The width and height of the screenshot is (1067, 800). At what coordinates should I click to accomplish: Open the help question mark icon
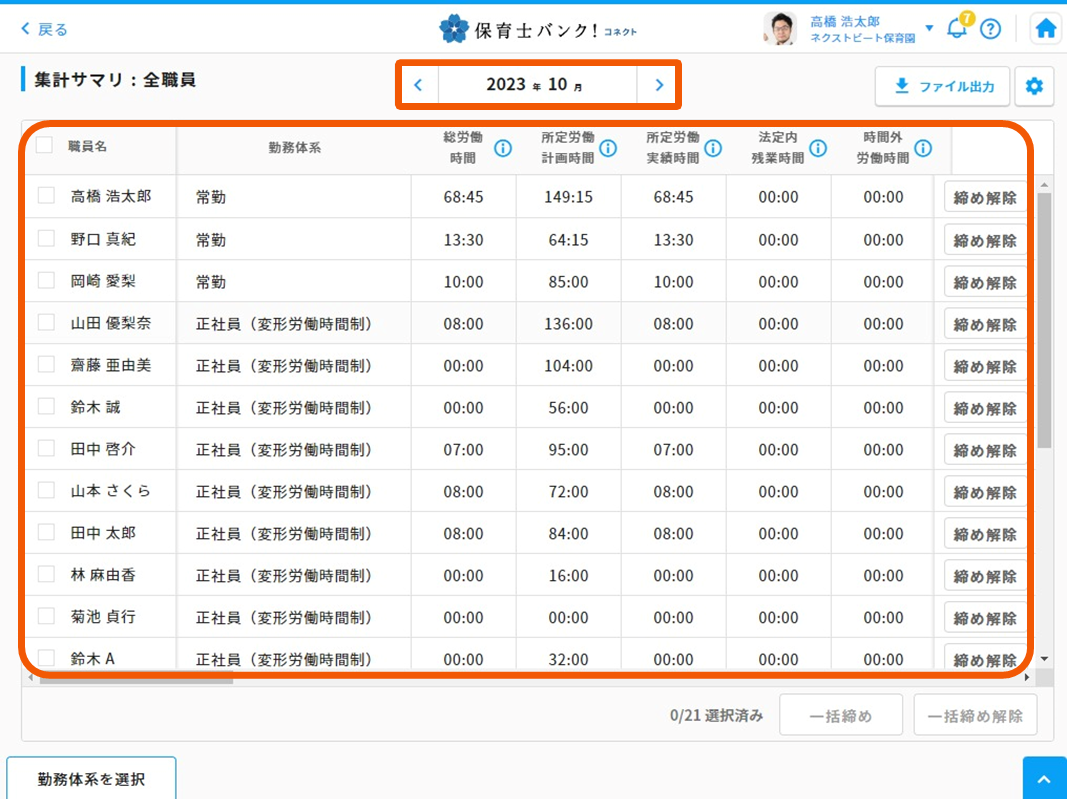(x=990, y=29)
